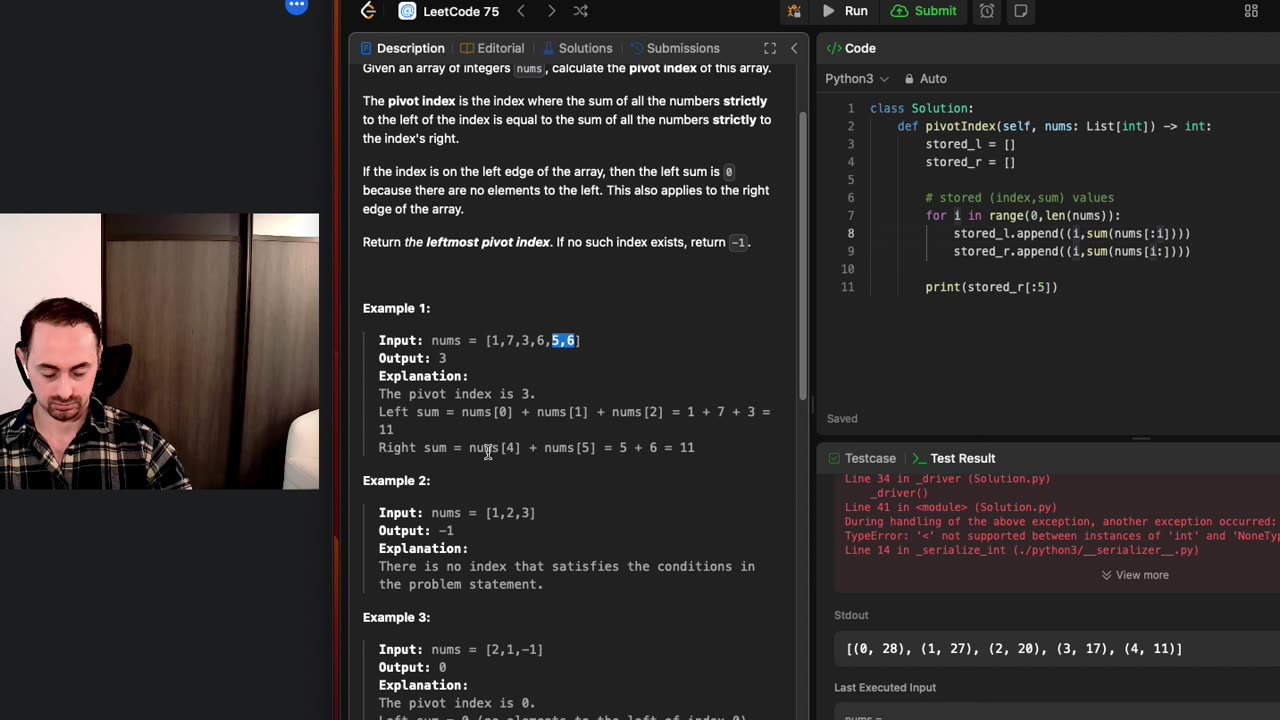The image size is (1280, 720).
Task: Switch to the Description tab
Action: 402,48
